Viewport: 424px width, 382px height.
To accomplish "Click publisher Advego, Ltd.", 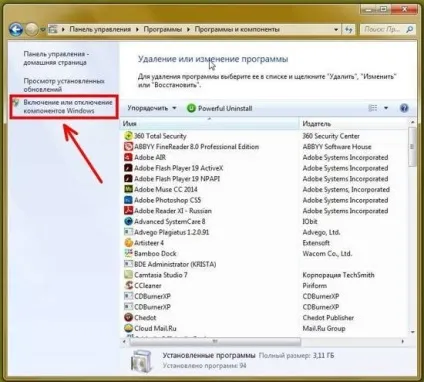I will click(321, 232).
